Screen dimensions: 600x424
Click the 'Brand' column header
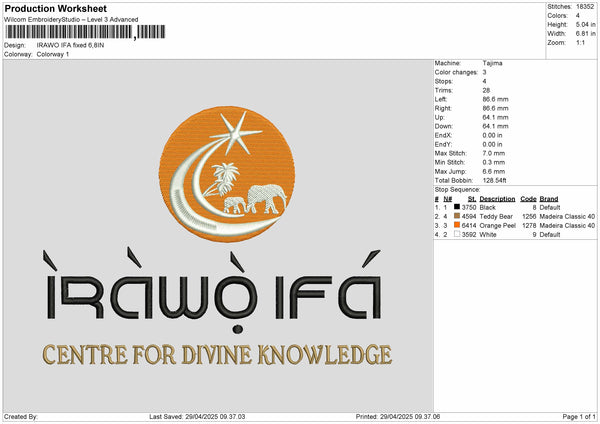[x=549, y=199]
